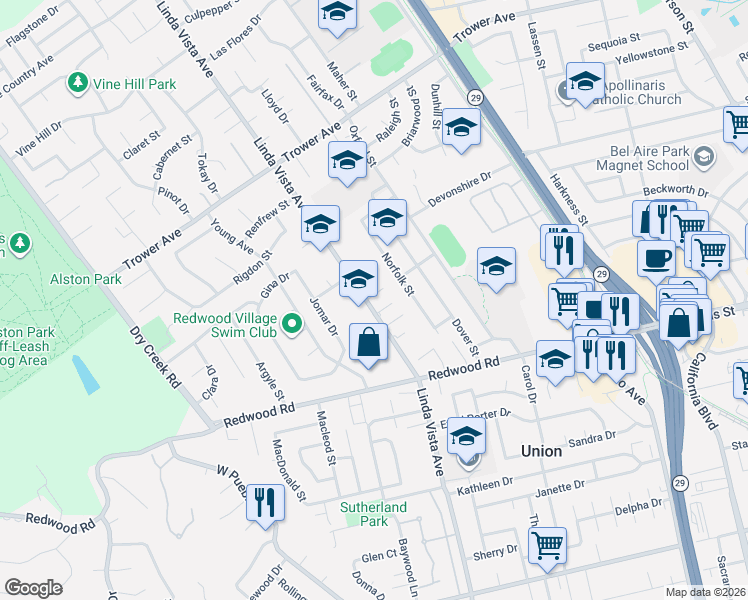The image size is (748, 600).
Task: Click the restaurant marker right of the lower cart cluster
Action: [620, 313]
